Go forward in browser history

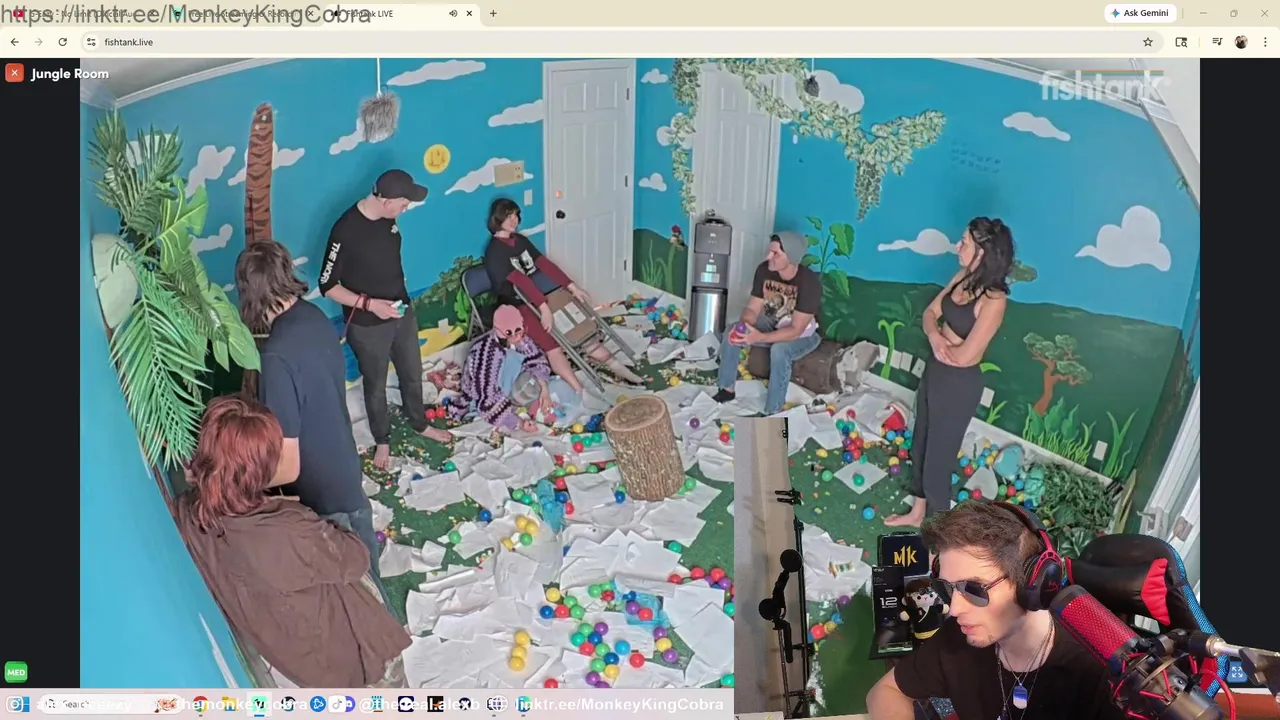click(38, 42)
